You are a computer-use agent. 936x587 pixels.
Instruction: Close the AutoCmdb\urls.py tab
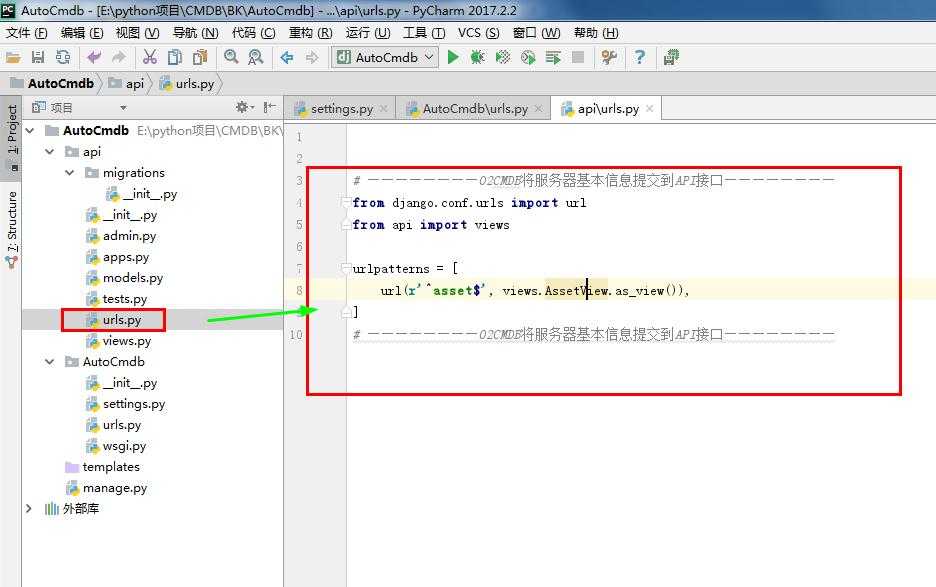click(x=538, y=109)
